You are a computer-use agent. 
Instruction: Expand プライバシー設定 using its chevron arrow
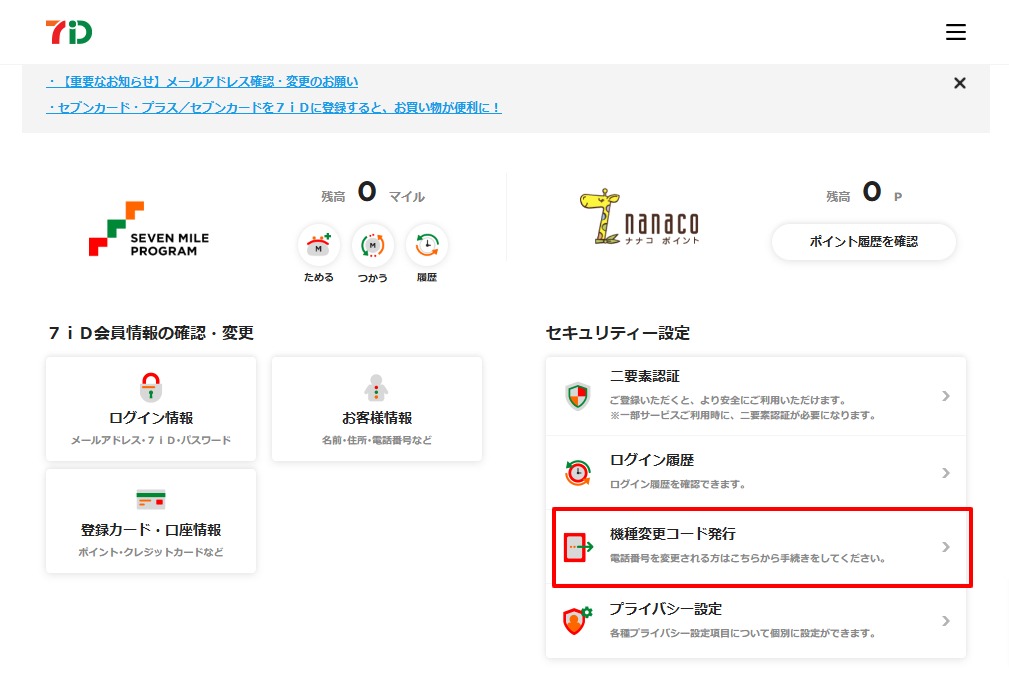pos(945,621)
